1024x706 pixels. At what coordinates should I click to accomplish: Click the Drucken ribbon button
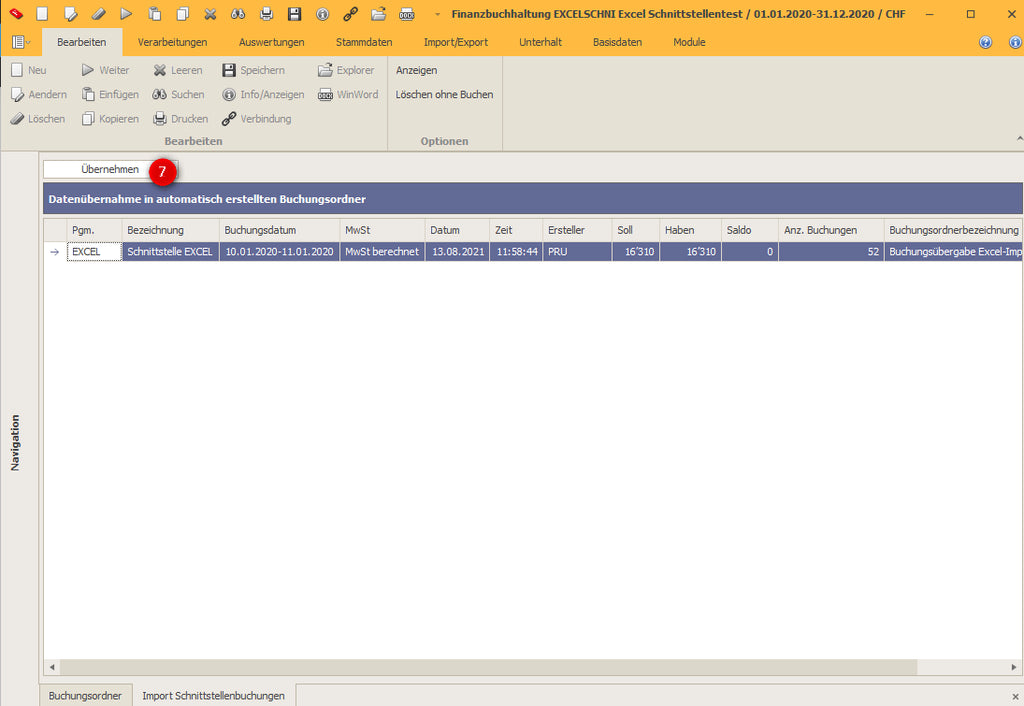[180, 119]
